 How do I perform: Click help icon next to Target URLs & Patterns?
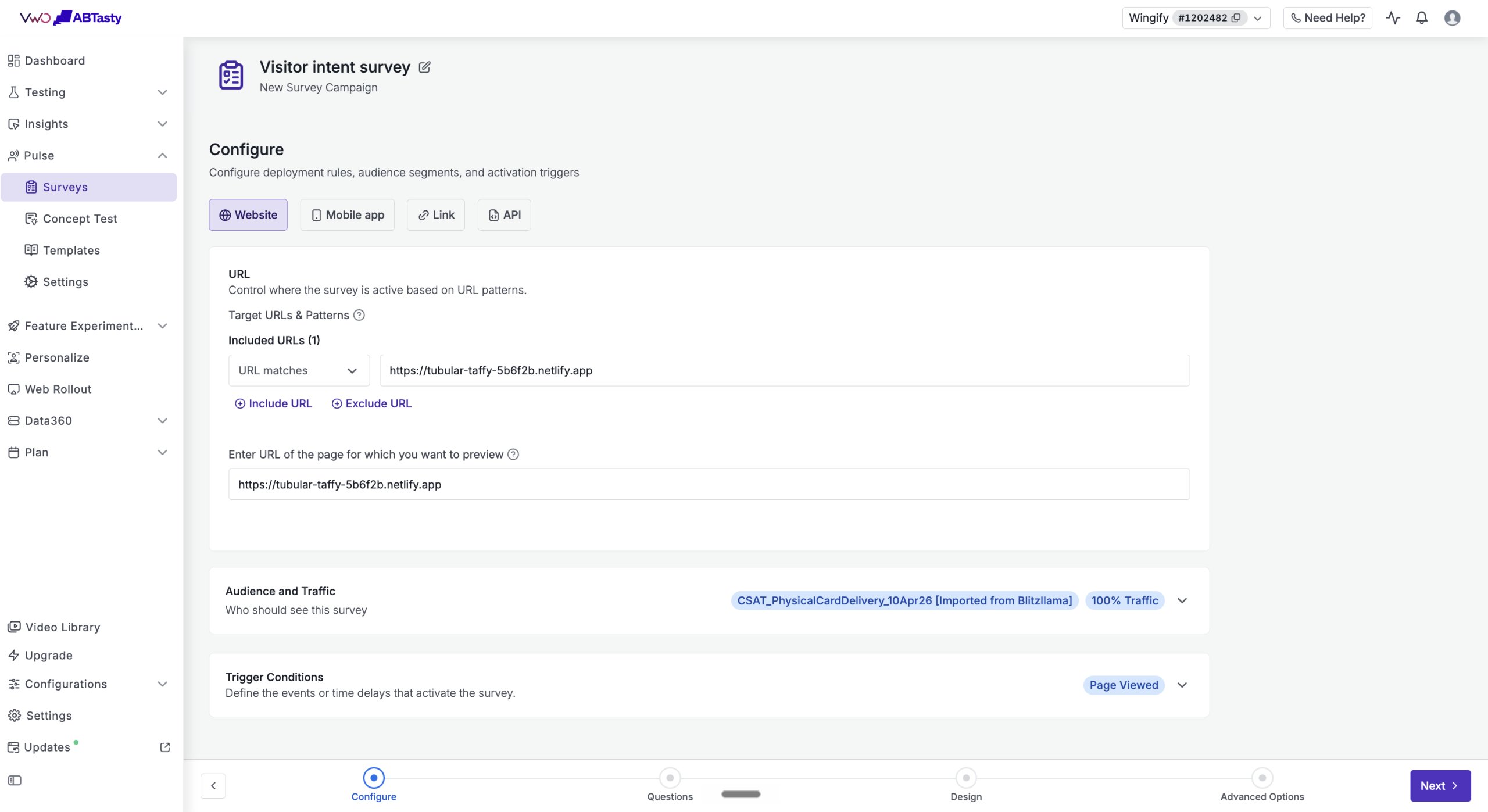coord(359,315)
